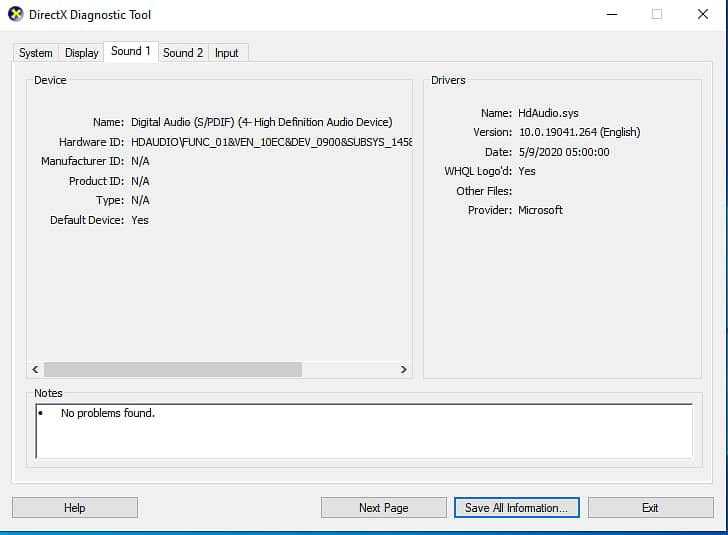Click version '10.0.19041.264 (English)'
This screenshot has height=535, width=728.
tap(579, 132)
